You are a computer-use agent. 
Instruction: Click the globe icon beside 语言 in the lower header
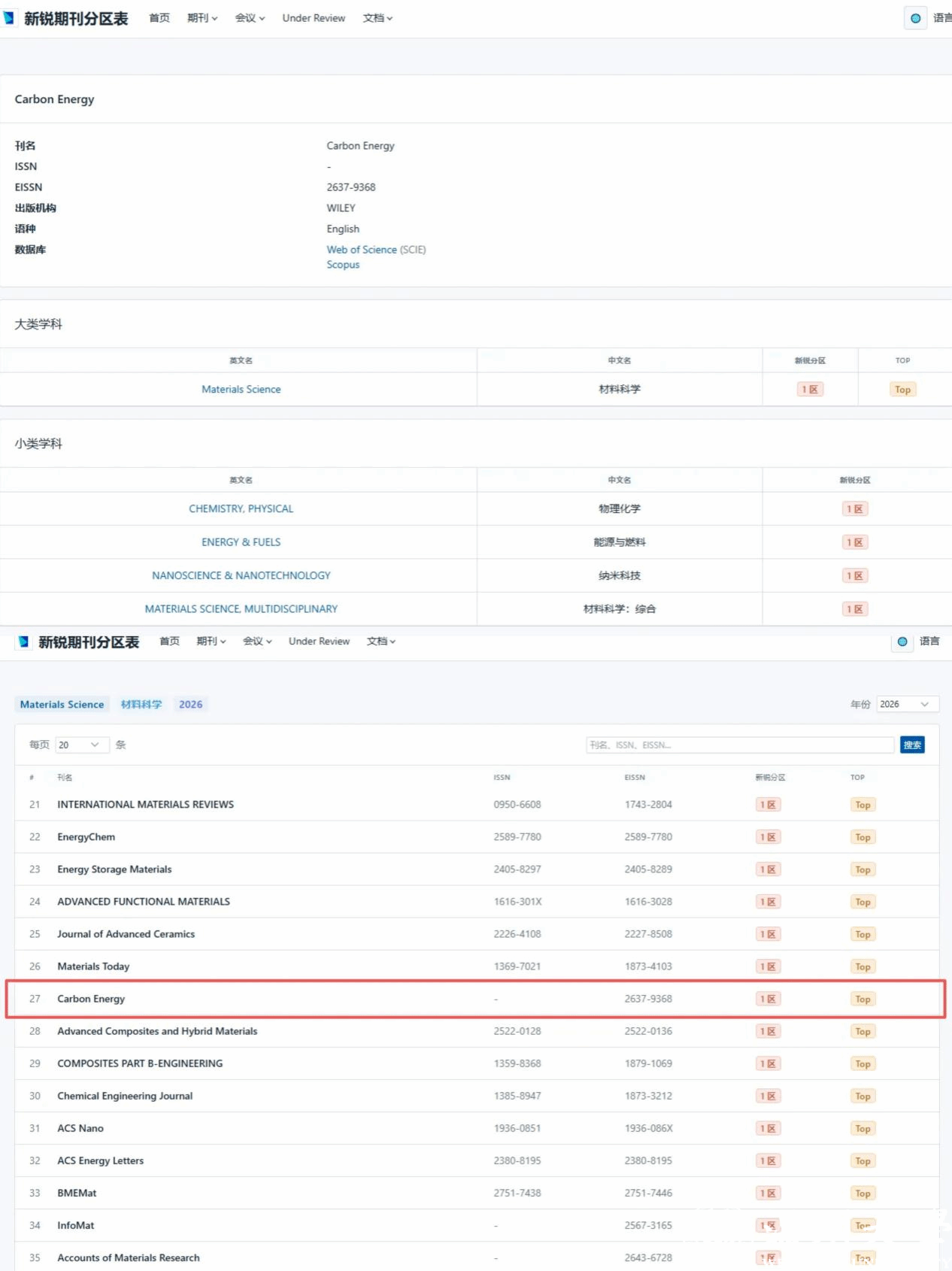[x=902, y=642]
